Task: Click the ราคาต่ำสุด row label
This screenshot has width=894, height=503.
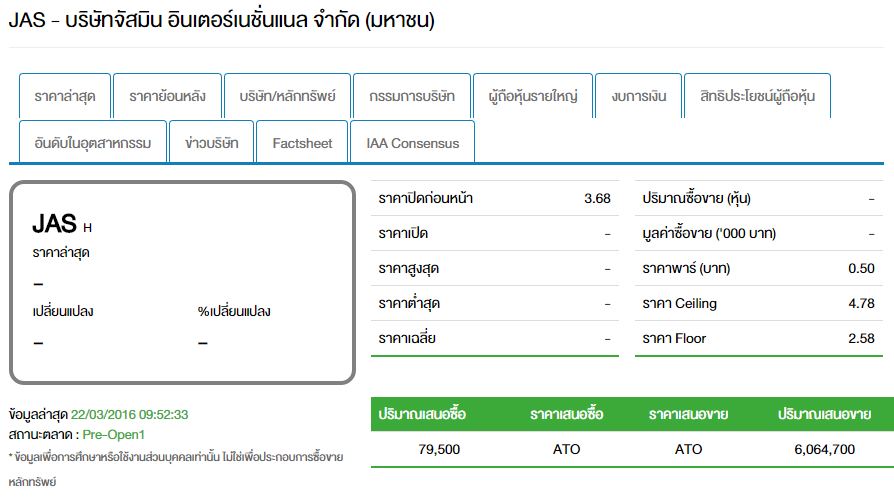Action: [409, 303]
